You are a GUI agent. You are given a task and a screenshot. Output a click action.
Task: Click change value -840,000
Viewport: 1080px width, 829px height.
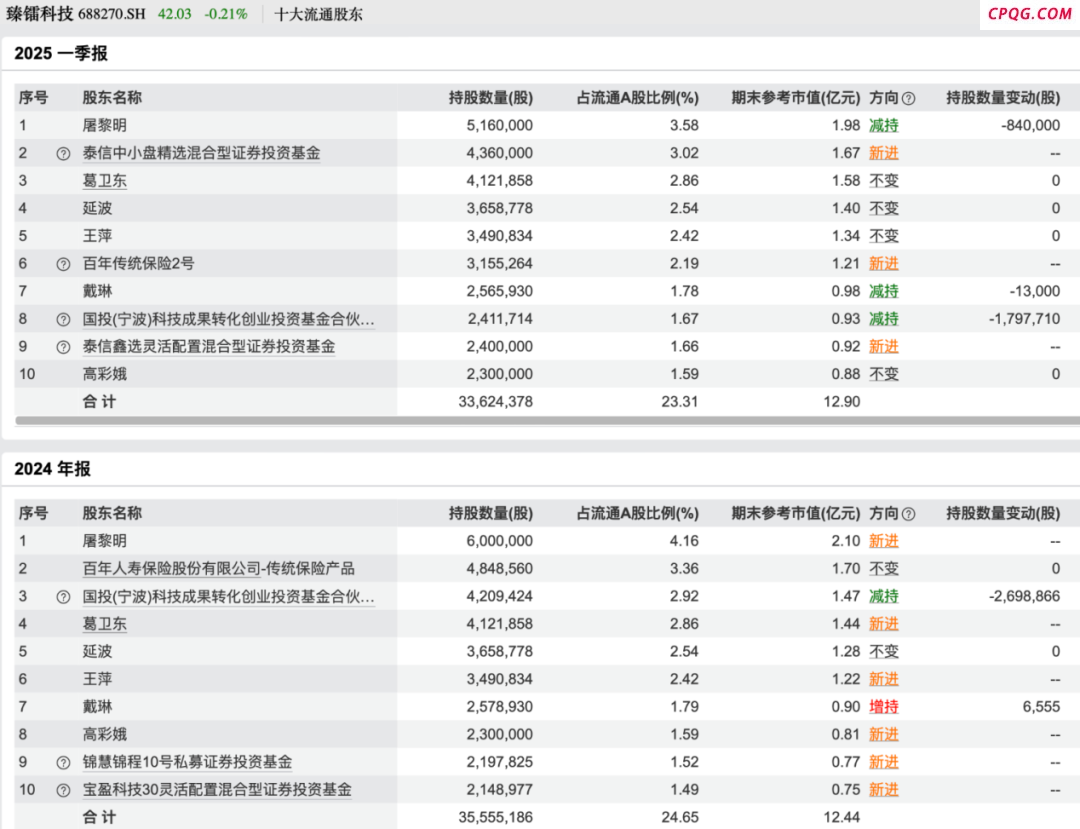pyautogui.click(x=1030, y=125)
